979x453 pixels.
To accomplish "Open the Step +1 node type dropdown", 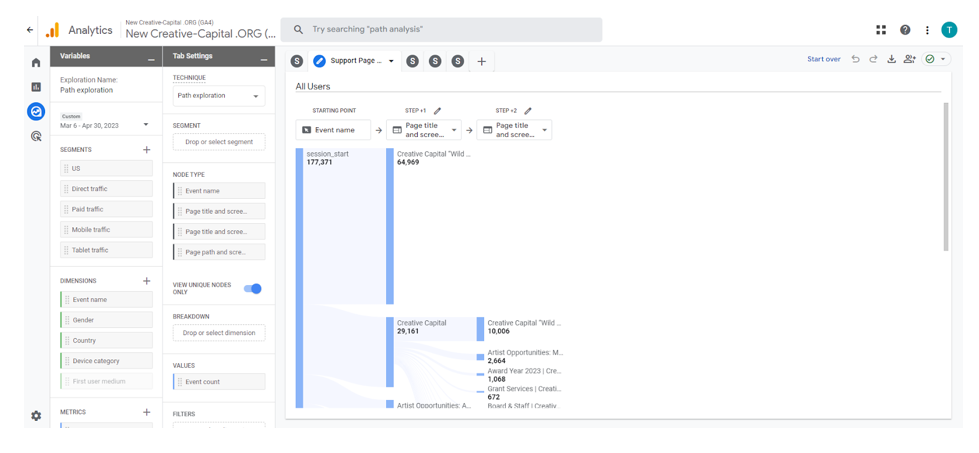I will (424, 130).
